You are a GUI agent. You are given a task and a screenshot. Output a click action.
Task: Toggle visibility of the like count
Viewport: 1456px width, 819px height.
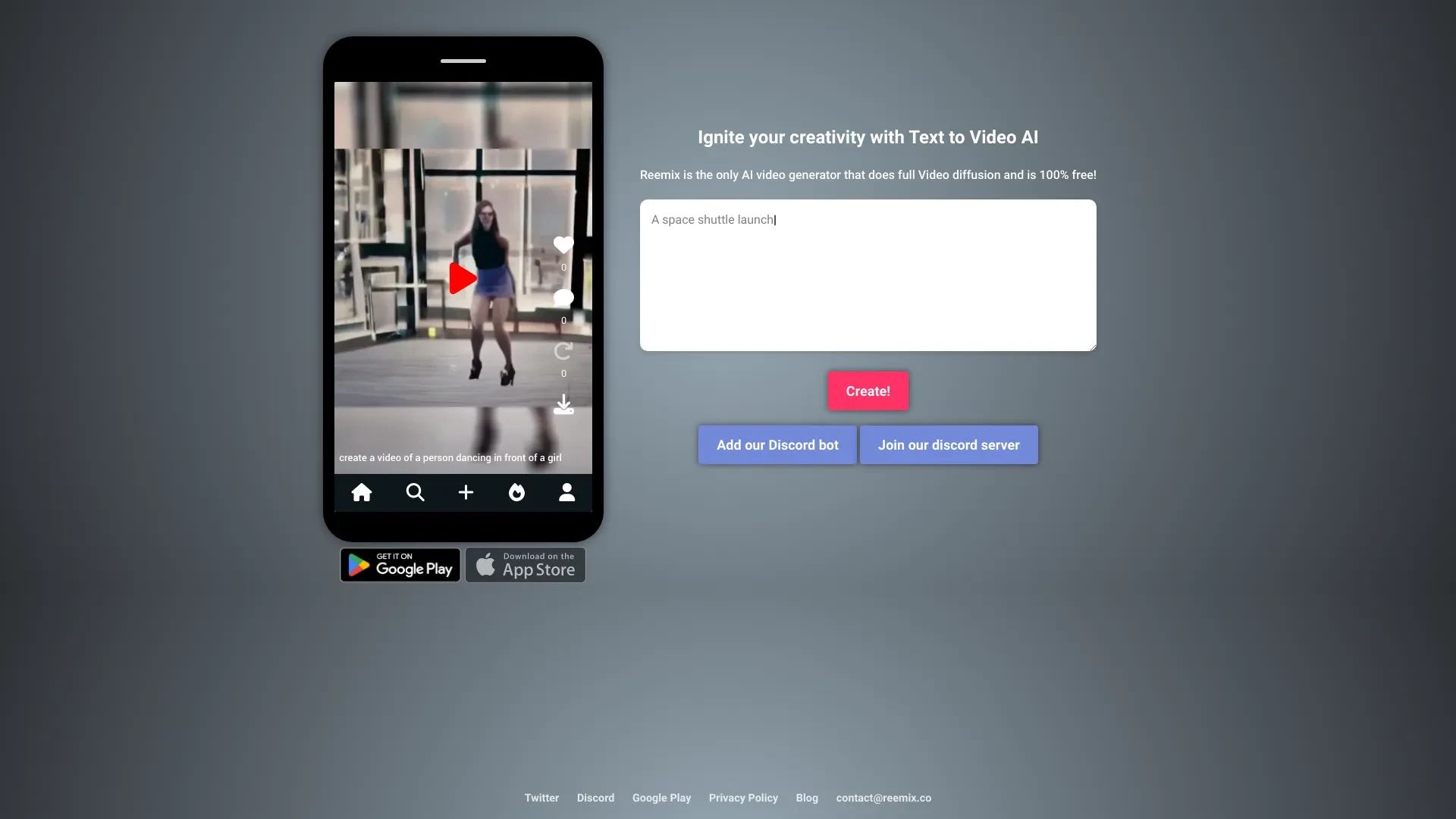pos(563,267)
